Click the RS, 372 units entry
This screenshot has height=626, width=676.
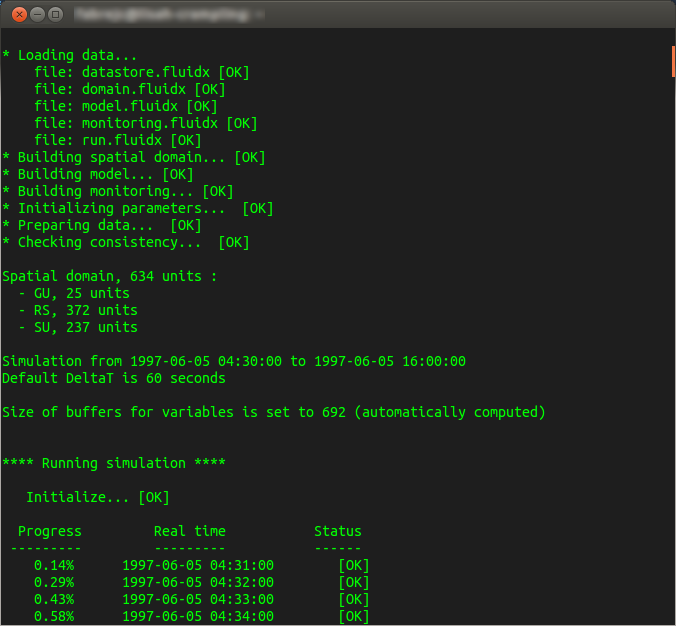(x=78, y=310)
